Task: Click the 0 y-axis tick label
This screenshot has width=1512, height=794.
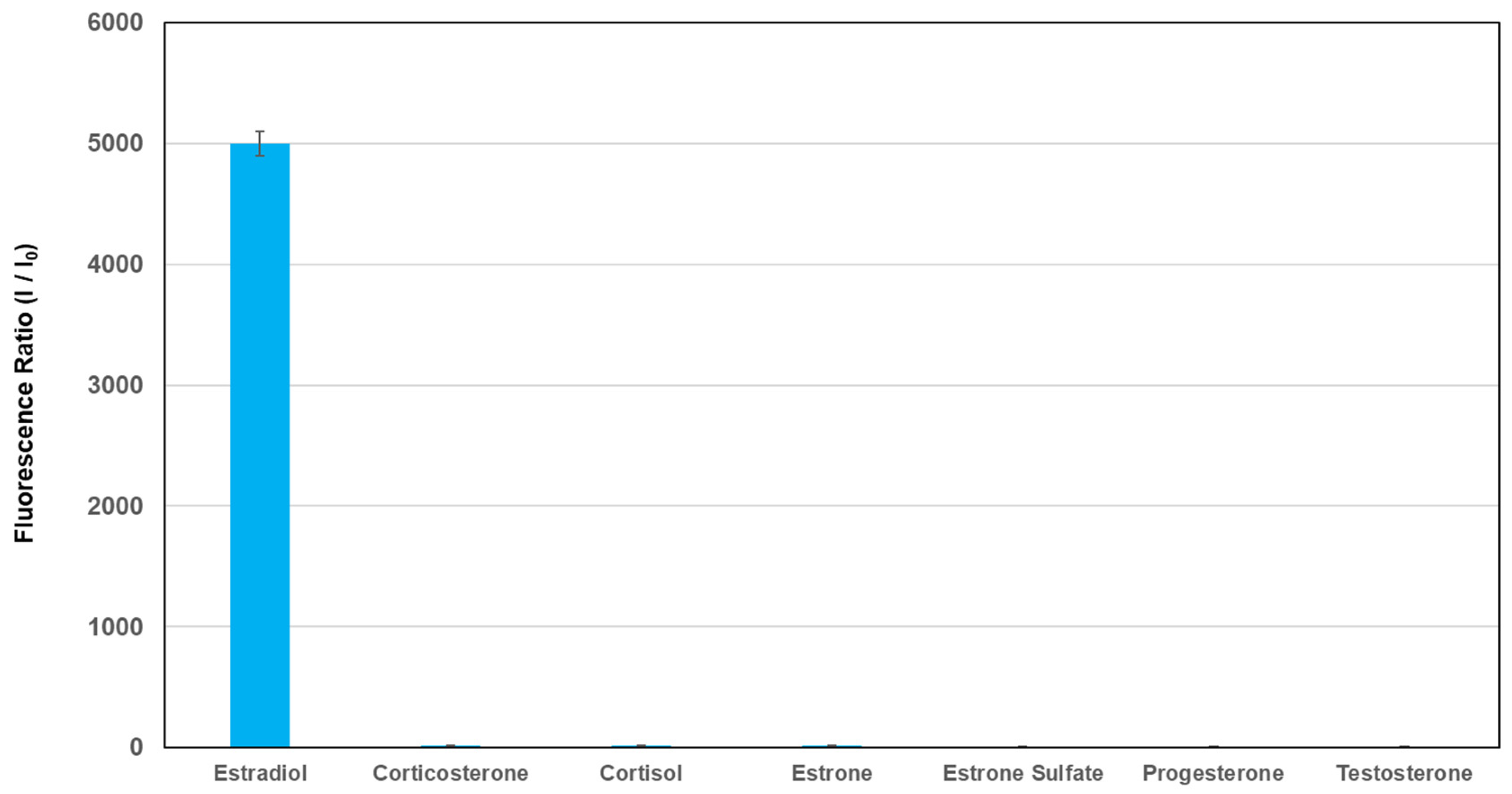Action: click(136, 748)
